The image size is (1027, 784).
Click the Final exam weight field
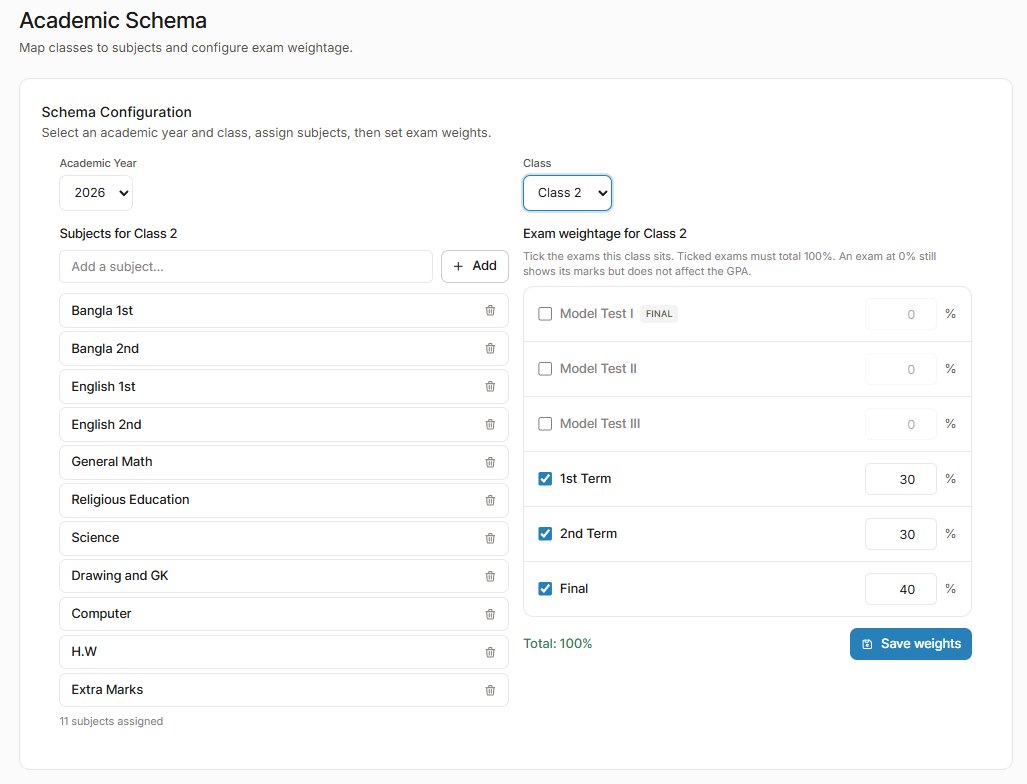coord(901,589)
